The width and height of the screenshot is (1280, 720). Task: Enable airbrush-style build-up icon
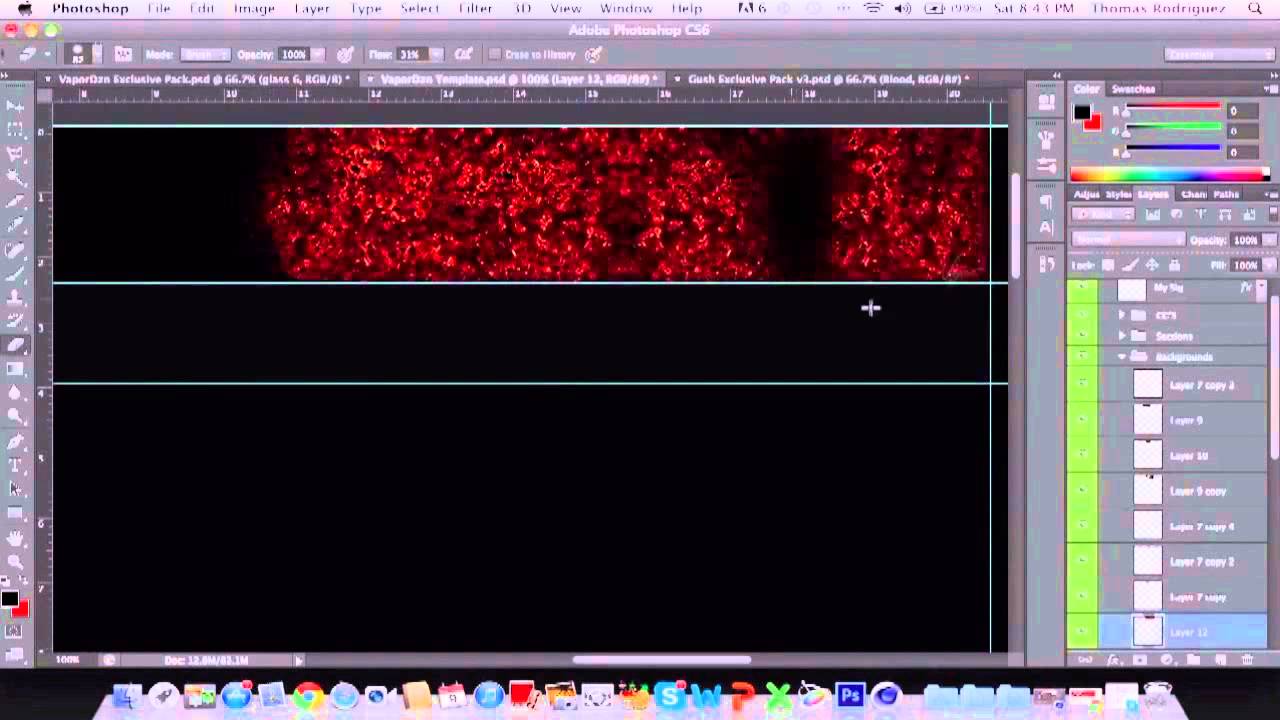tap(463, 54)
